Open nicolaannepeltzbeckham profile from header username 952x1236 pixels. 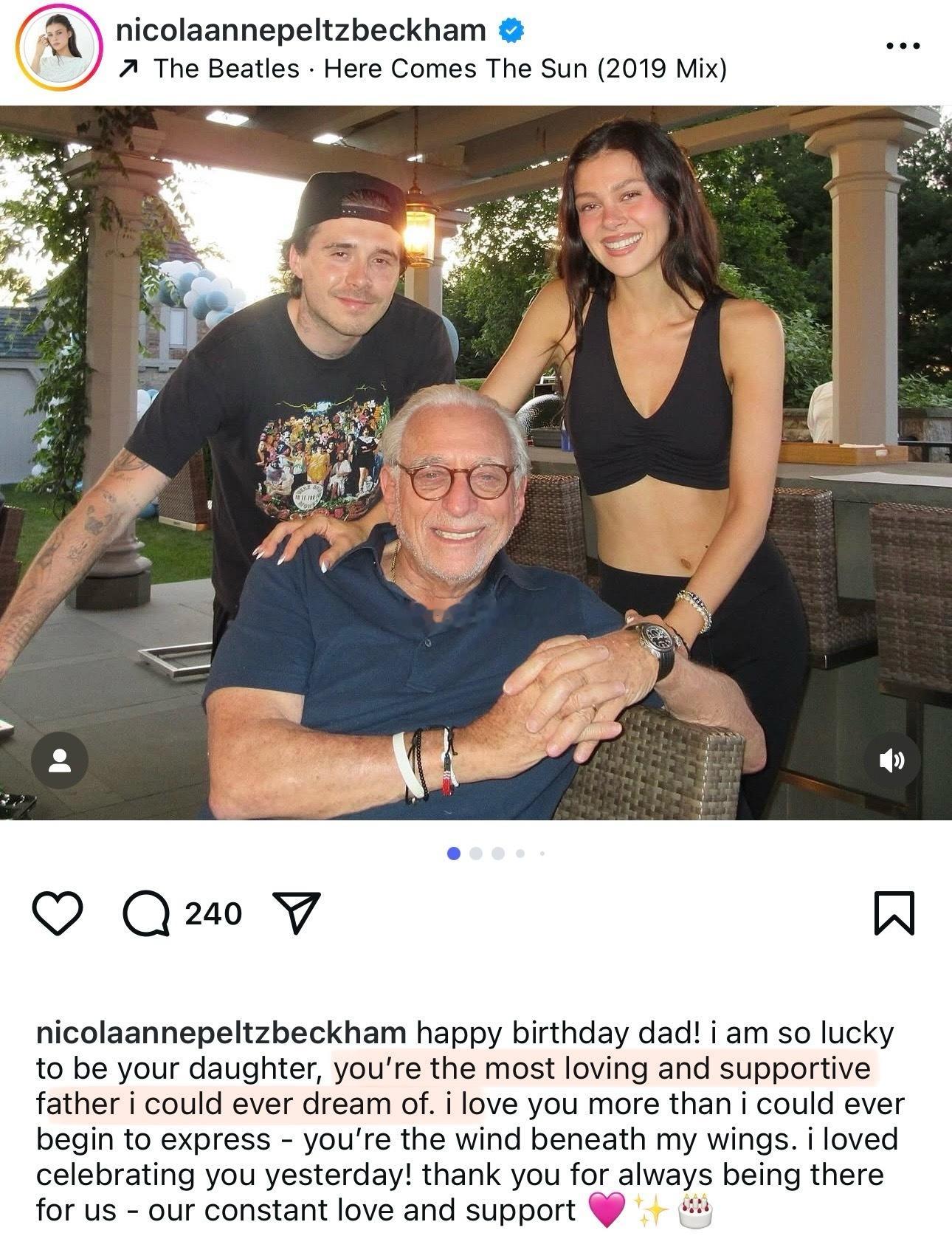click(x=301, y=30)
